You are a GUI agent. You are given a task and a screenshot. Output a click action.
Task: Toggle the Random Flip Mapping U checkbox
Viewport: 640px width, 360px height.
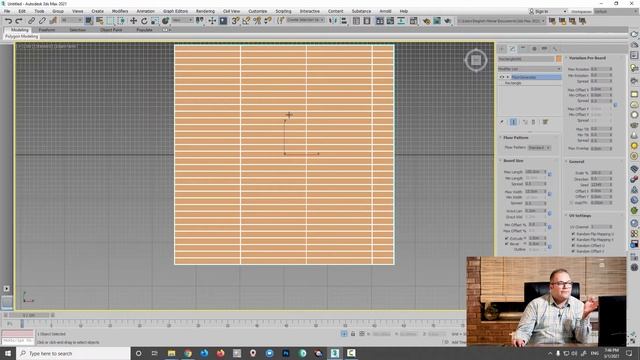click(x=573, y=234)
